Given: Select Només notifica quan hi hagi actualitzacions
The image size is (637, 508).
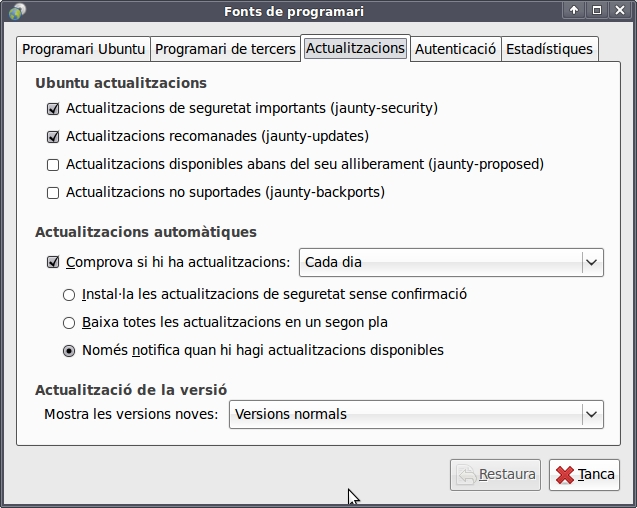Looking at the screenshot, I should (x=69, y=351).
